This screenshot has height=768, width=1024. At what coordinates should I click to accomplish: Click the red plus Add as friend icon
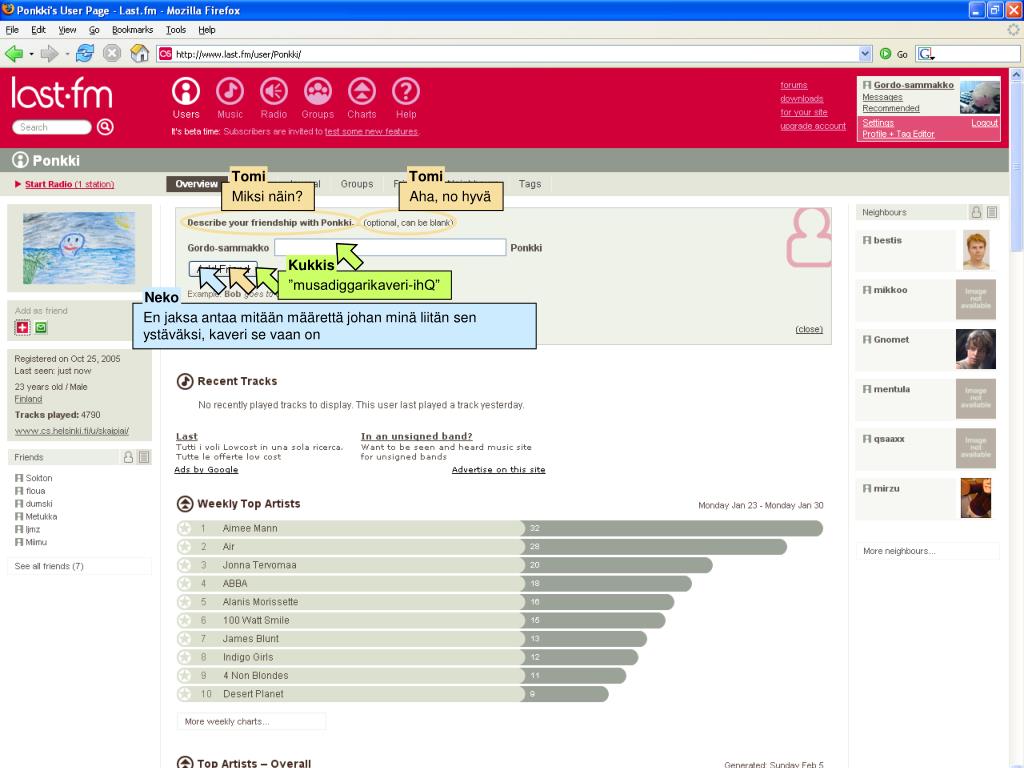point(22,328)
